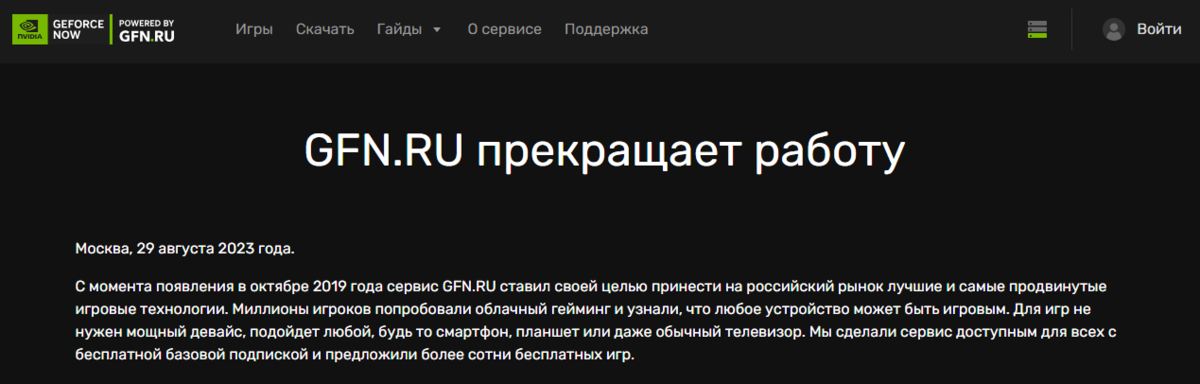Click the Powered by GFN.RU logo
Image resolution: width=1200 pixels, height=384 pixels.
tap(146, 30)
